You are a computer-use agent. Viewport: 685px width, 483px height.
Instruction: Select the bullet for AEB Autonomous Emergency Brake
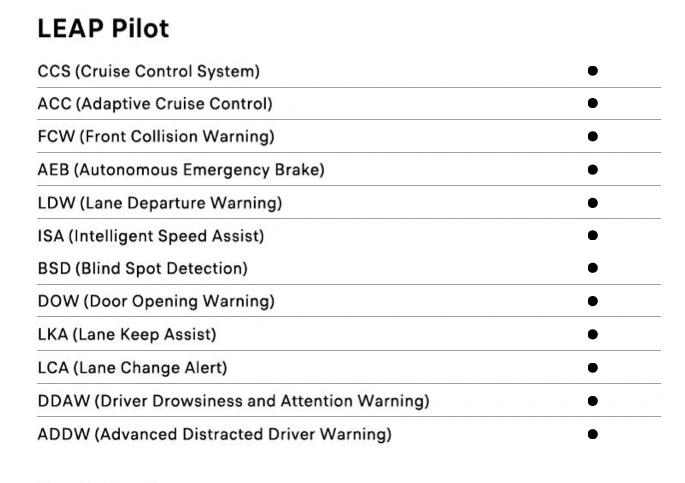click(x=592, y=169)
